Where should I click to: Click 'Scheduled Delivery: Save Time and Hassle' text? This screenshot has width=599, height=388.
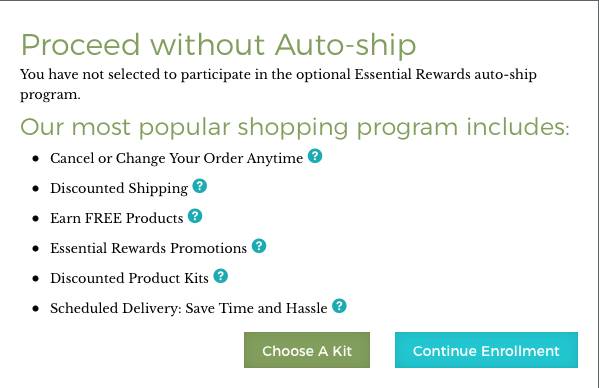[x=189, y=308]
